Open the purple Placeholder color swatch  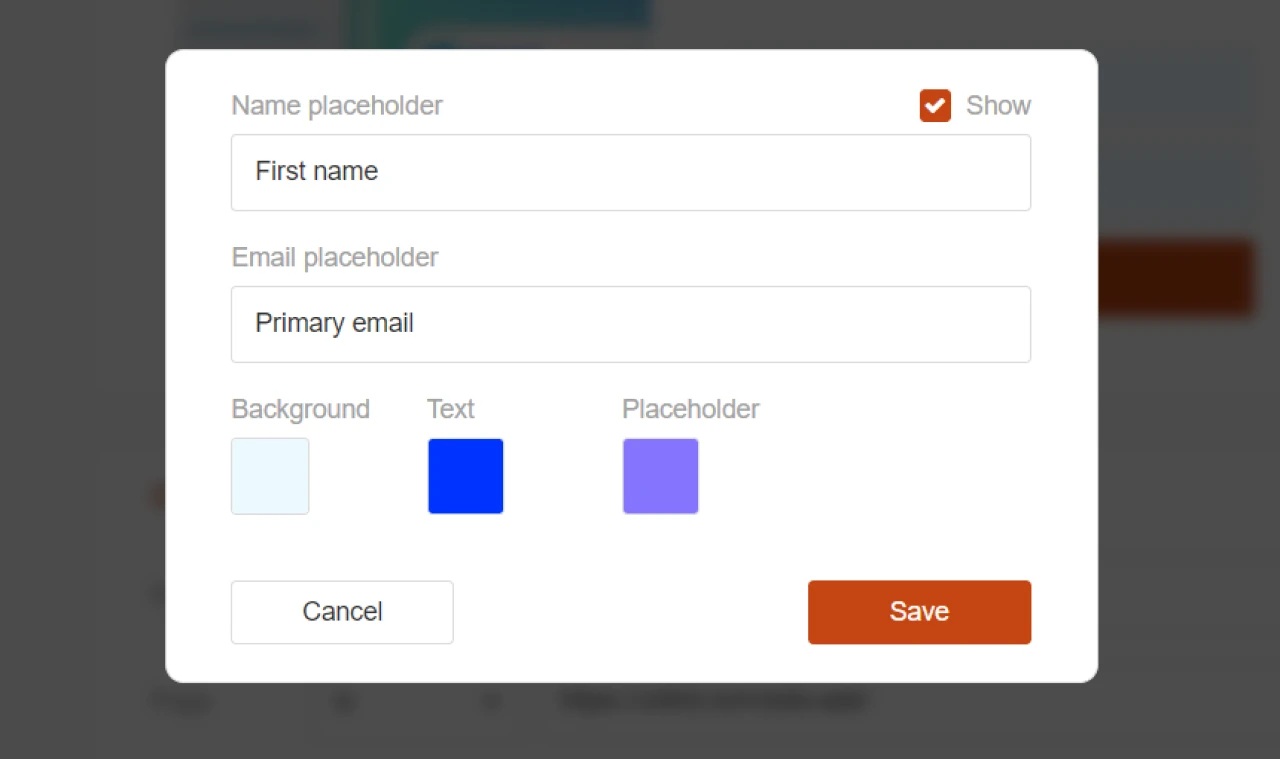tap(660, 476)
